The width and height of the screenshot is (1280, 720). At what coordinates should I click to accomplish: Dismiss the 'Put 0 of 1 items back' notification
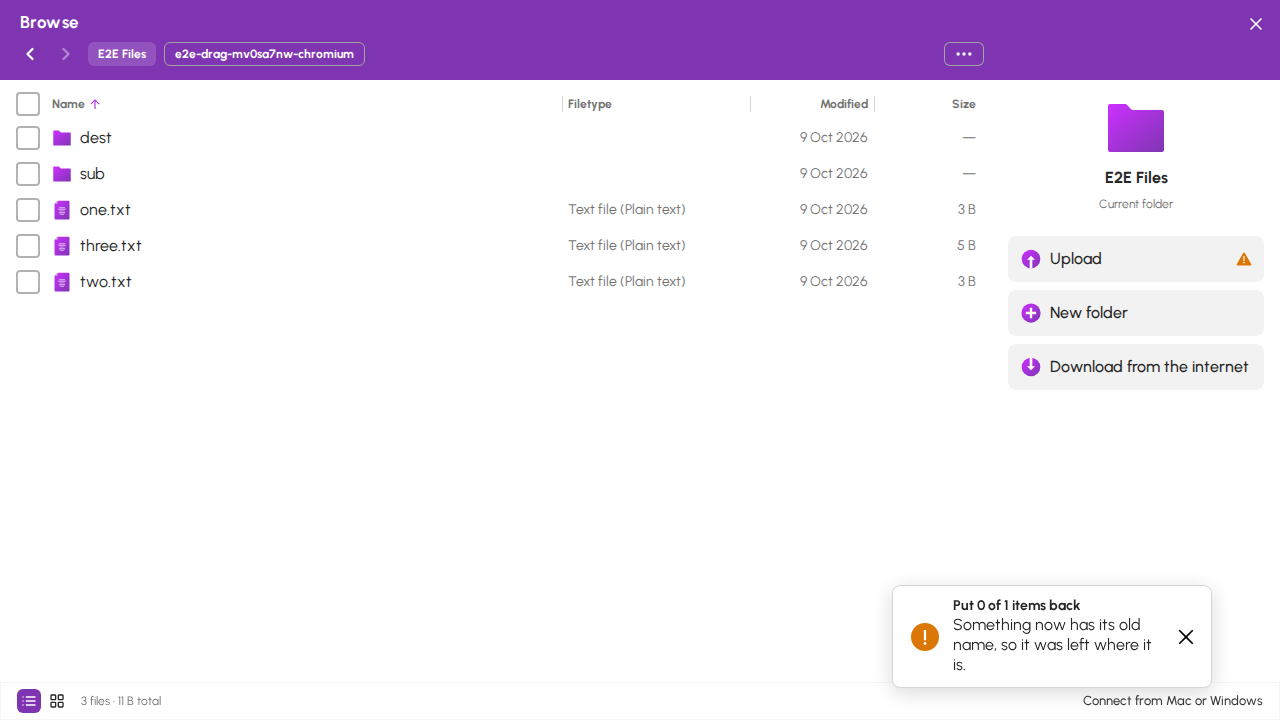coord(1186,637)
